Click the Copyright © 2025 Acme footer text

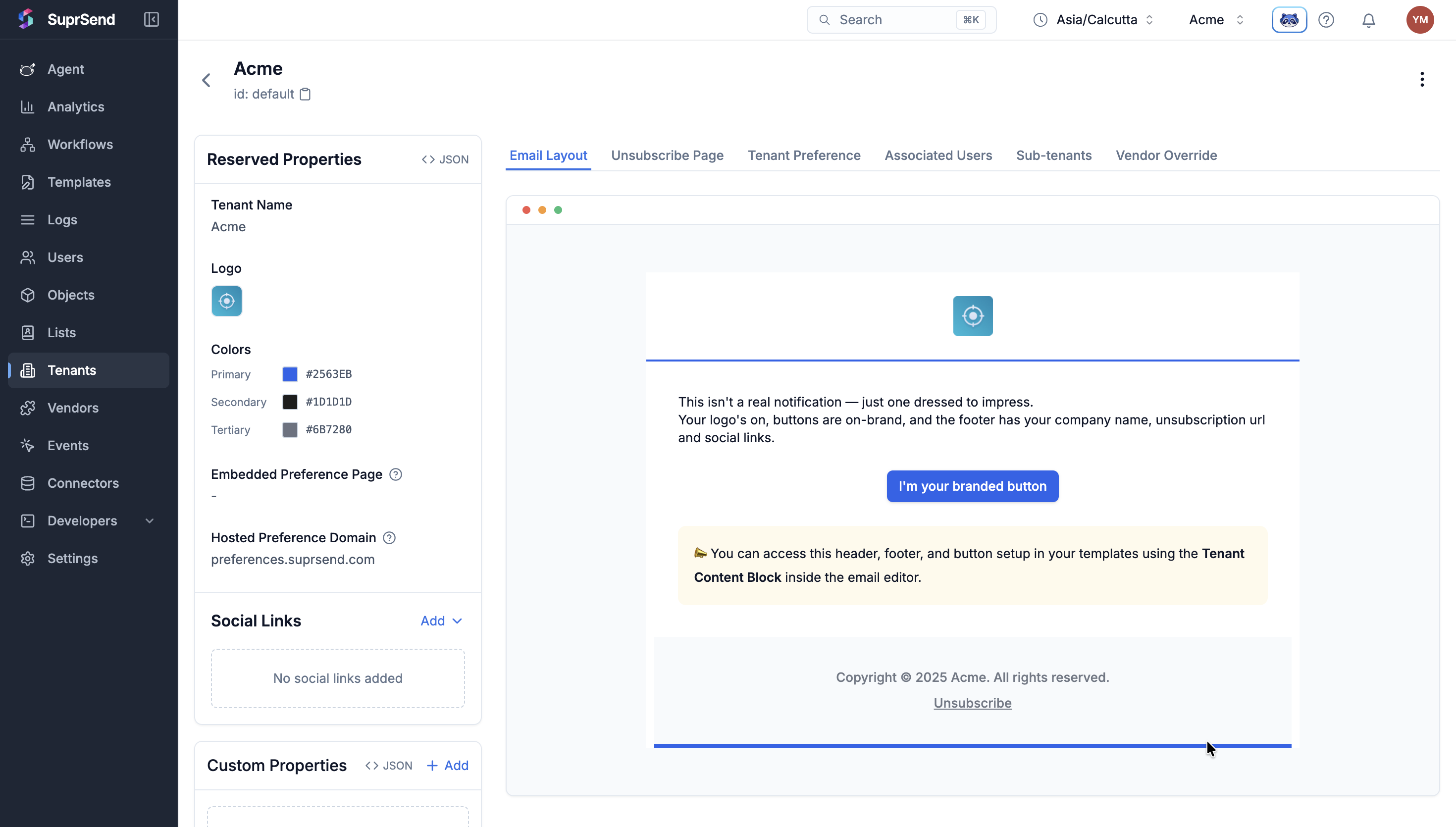[x=972, y=677]
